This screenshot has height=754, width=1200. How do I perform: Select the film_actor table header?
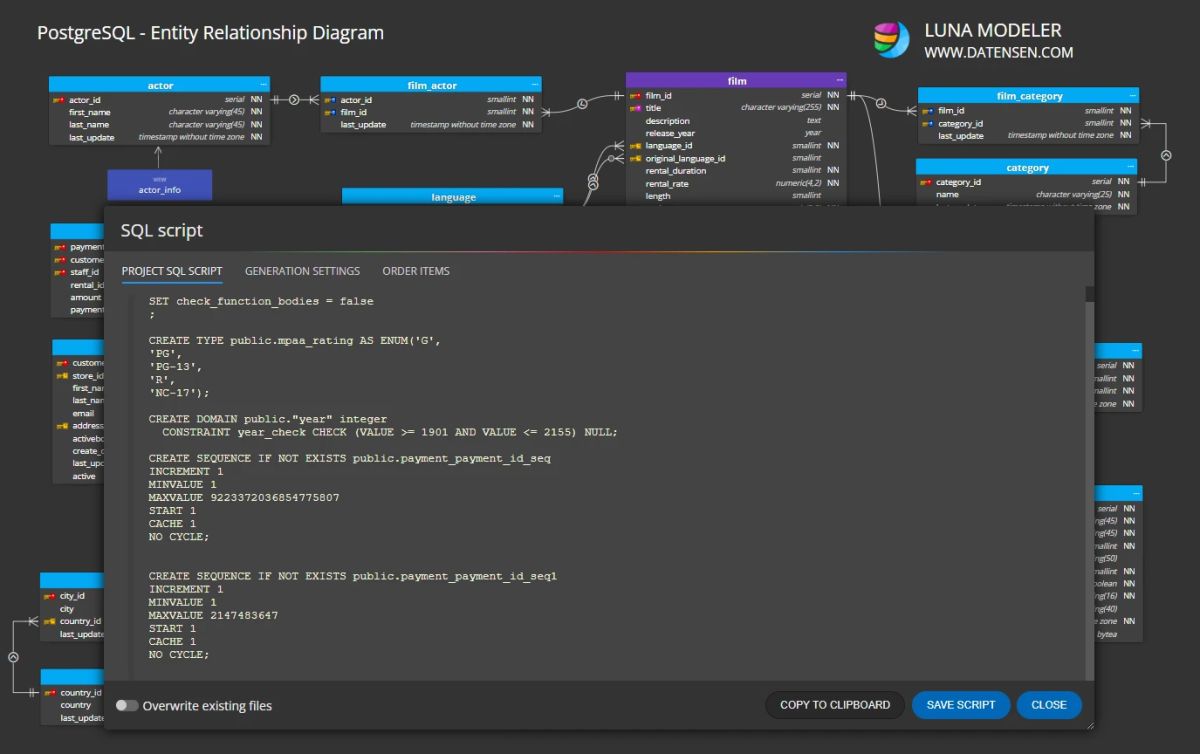[432, 85]
